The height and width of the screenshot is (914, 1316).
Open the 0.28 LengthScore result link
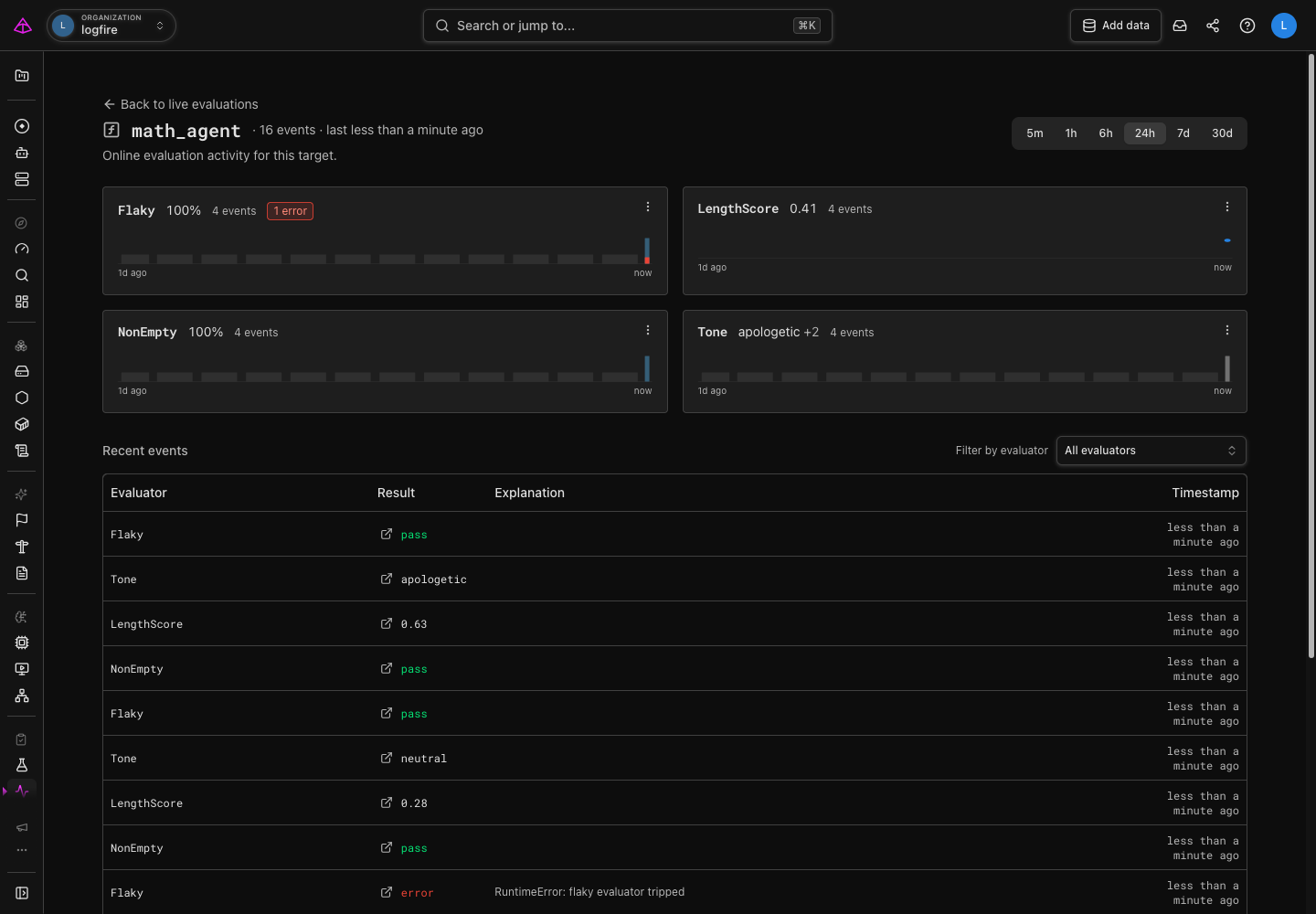click(x=387, y=802)
